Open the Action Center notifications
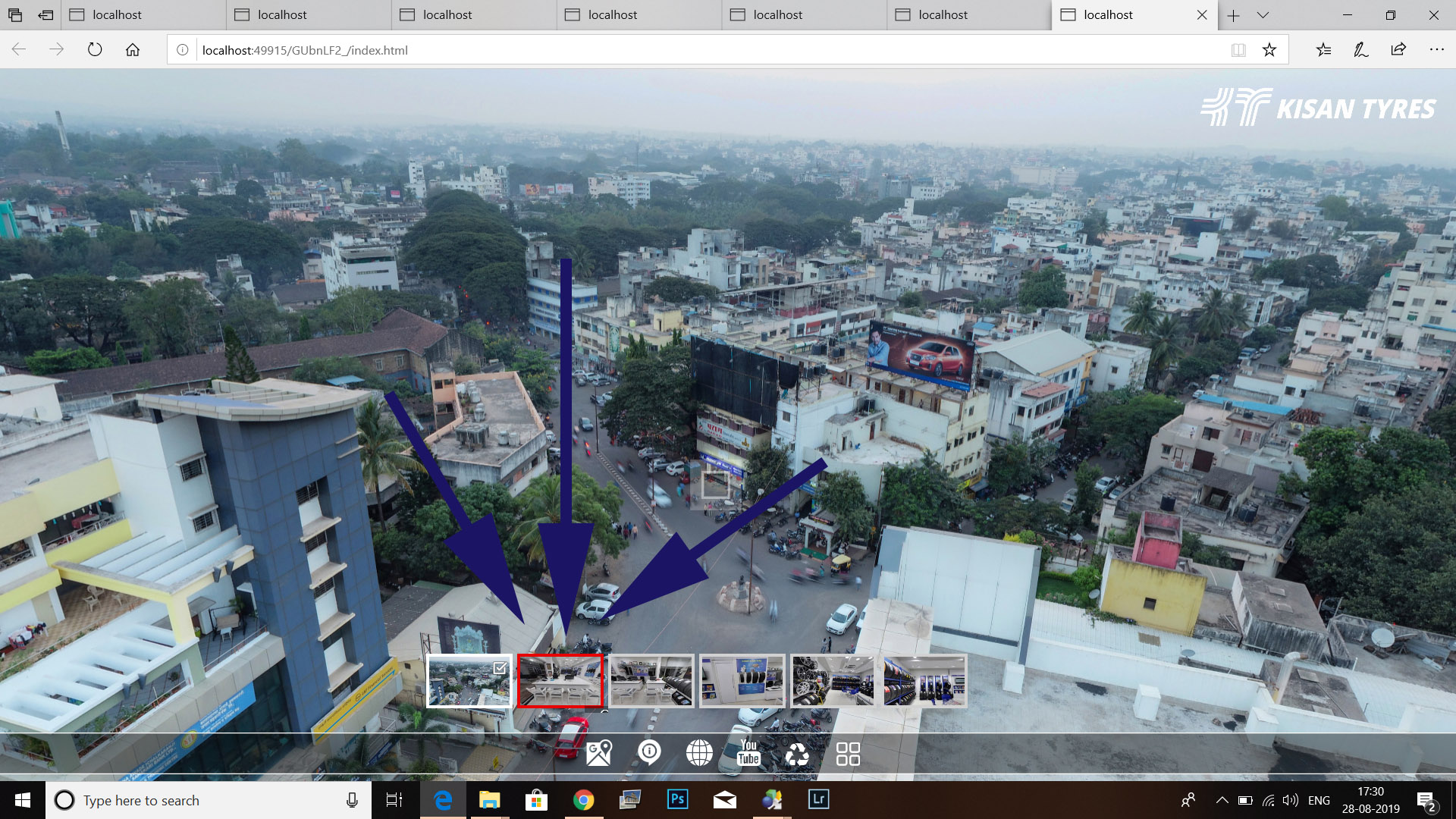The width and height of the screenshot is (1456, 819). [x=1426, y=801]
